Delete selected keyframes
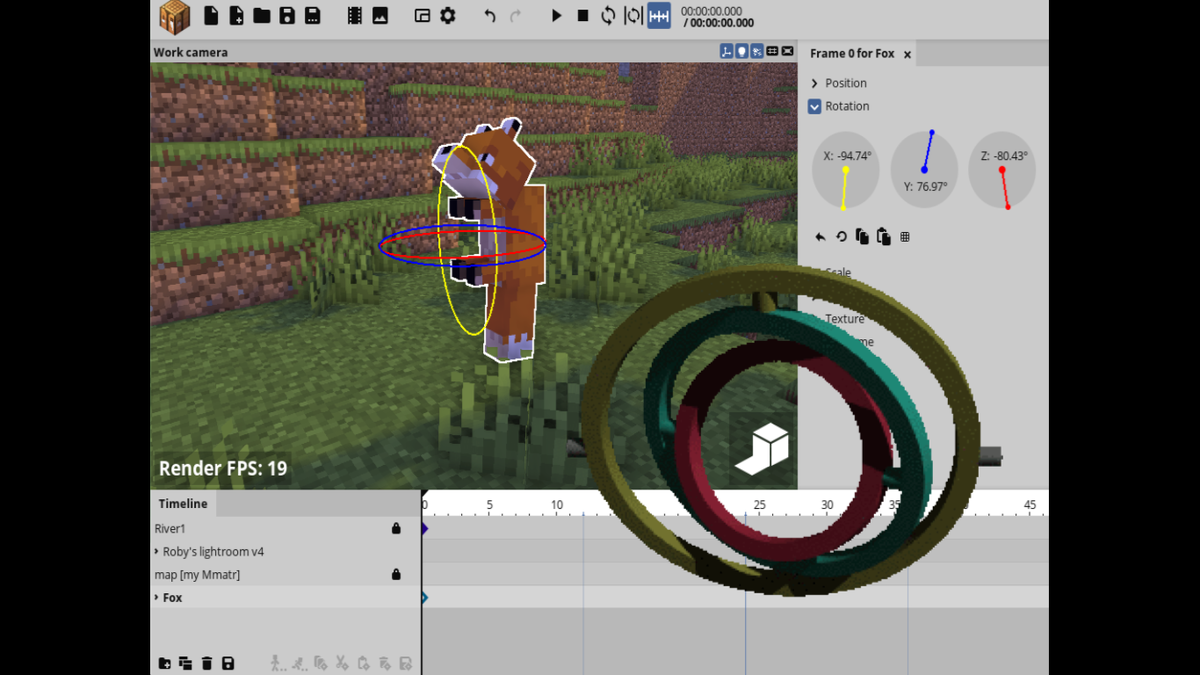This screenshot has height=675, width=1200. coord(384,663)
